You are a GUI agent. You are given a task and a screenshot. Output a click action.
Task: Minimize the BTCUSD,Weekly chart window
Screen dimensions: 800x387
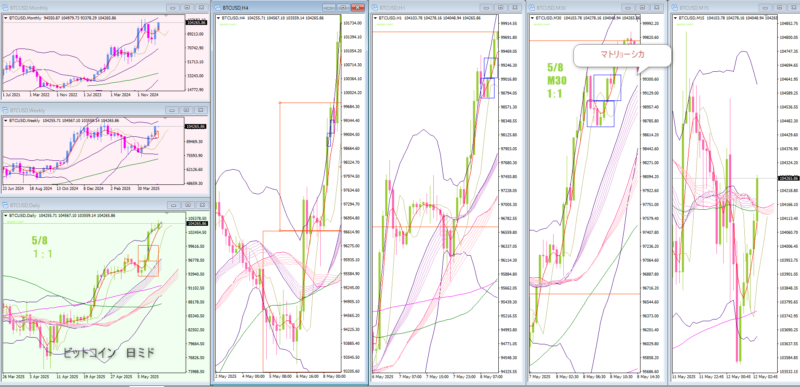pyautogui.click(x=173, y=110)
